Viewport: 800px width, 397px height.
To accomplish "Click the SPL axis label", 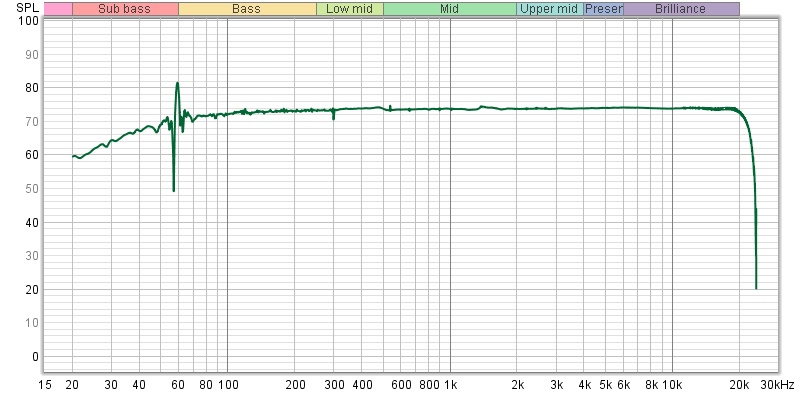I will click(x=28, y=8).
